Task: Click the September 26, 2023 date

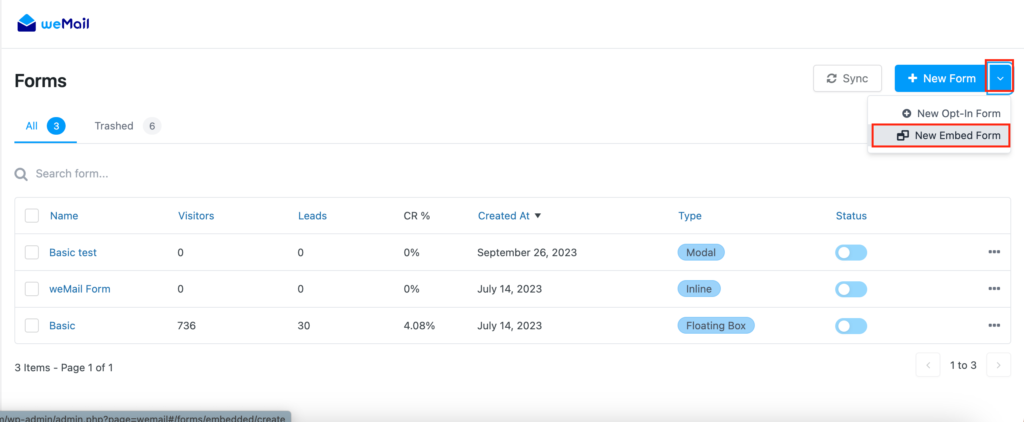Action: (x=527, y=252)
